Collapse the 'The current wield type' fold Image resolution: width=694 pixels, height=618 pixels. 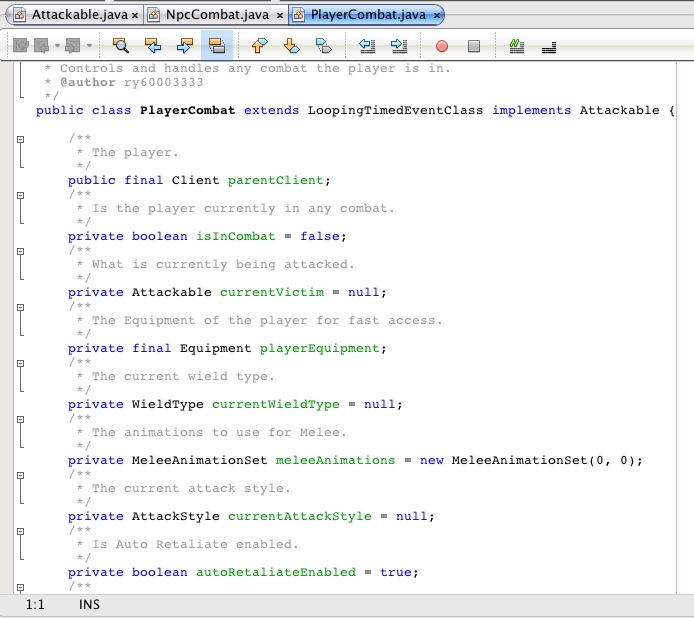tap(20, 363)
